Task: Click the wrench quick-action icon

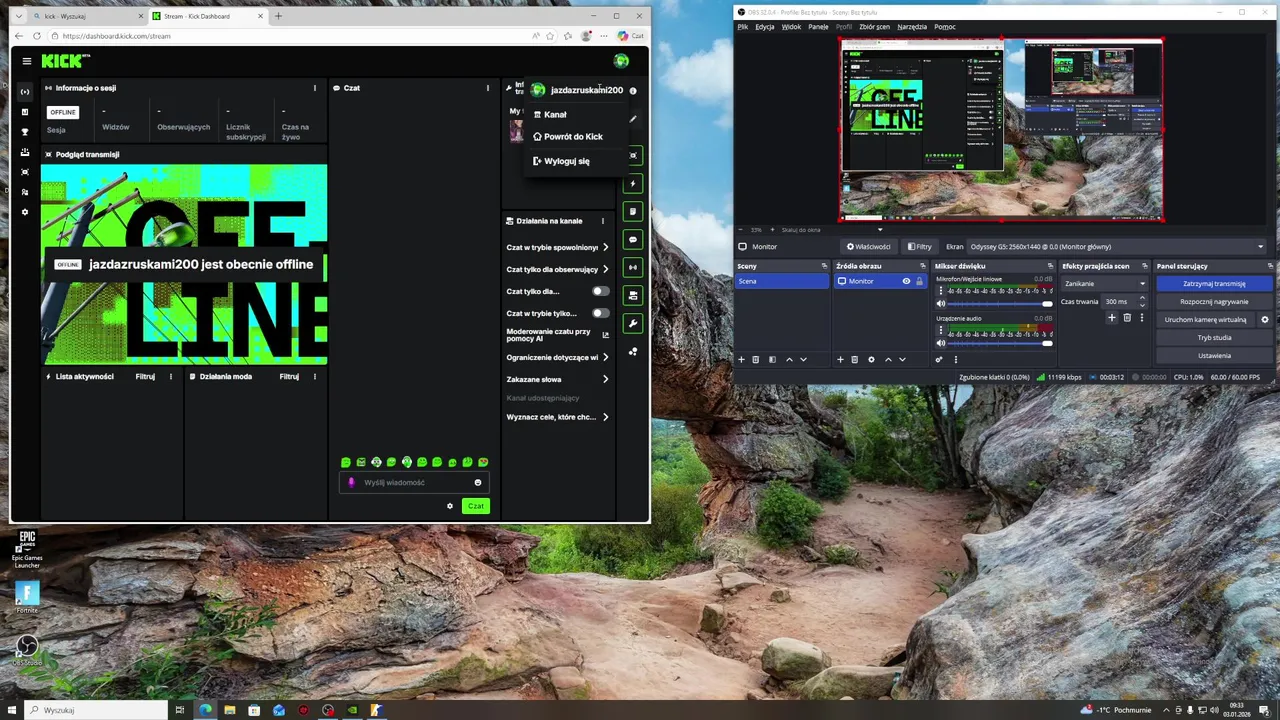Action: coord(633,324)
